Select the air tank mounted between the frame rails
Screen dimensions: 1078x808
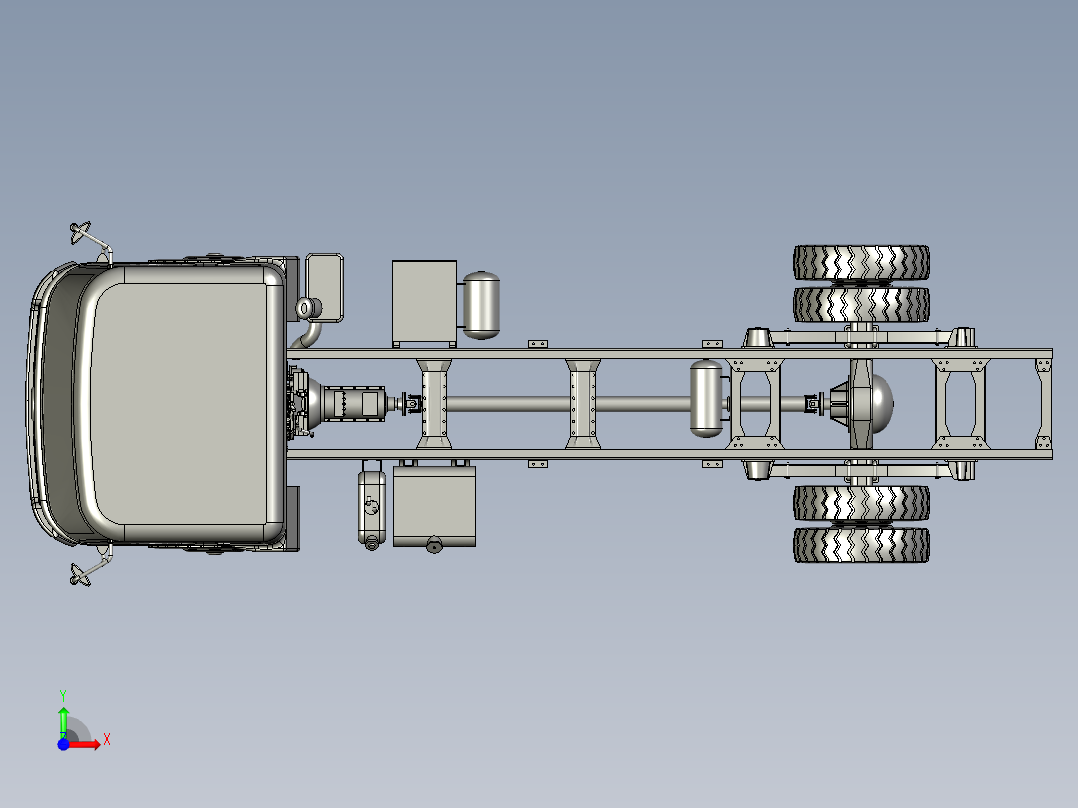706,399
